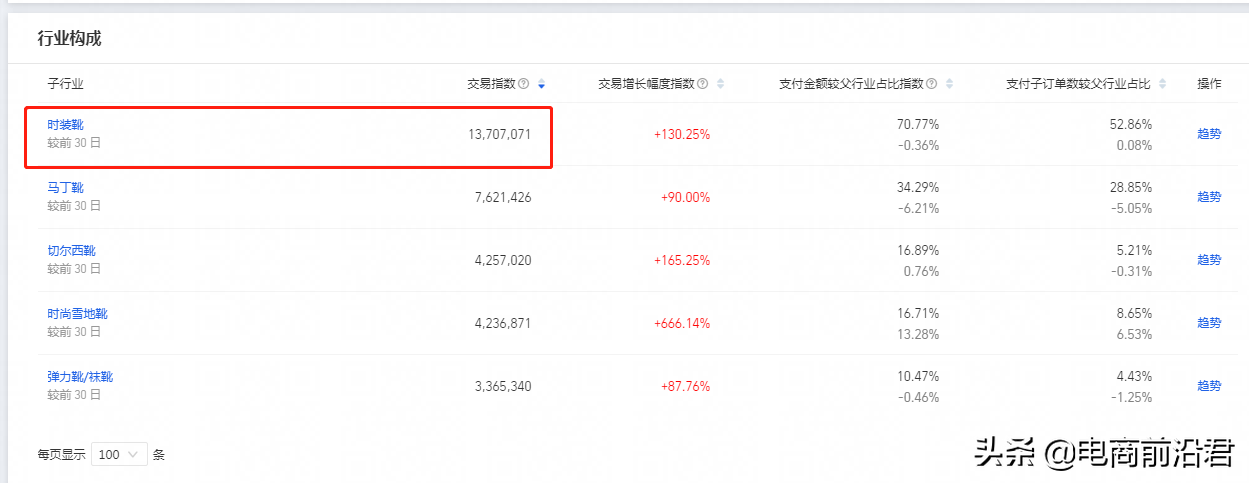Open help icon next to 交易指数
This screenshot has width=1249, height=483.
pos(523,84)
